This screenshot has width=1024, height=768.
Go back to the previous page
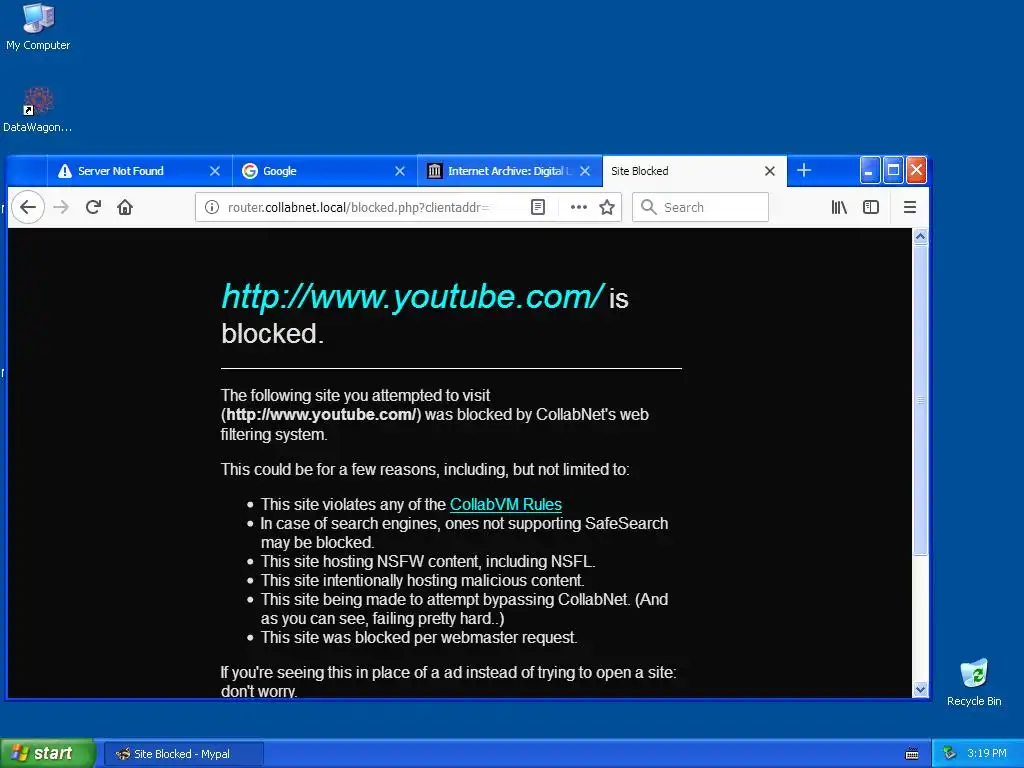(x=27, y=207)
